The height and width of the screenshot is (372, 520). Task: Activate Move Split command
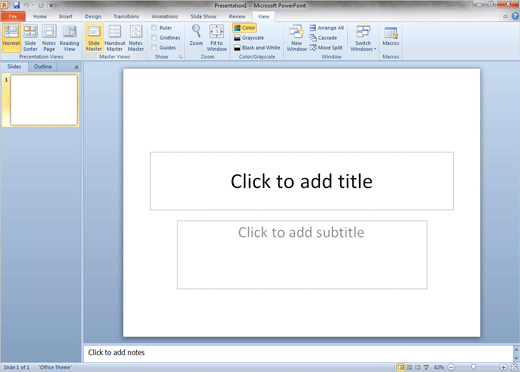tap(326, 48)
